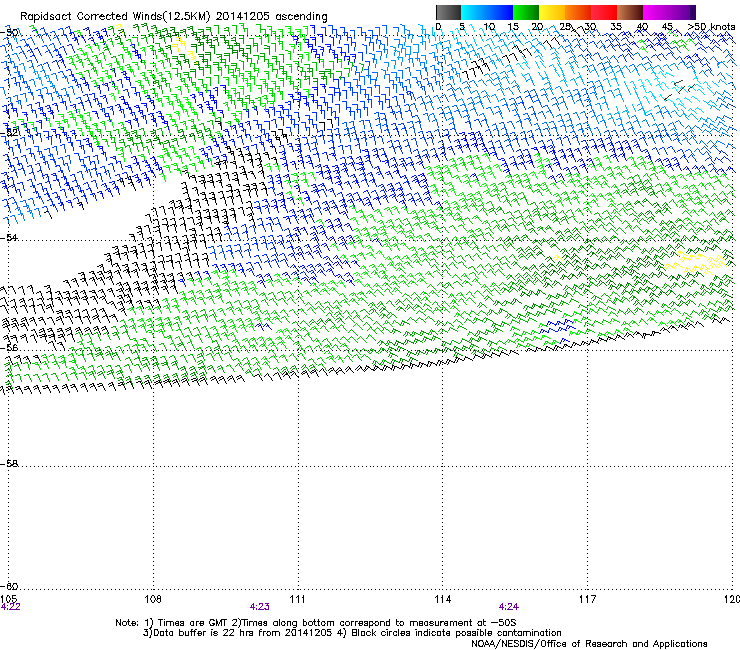Viewport: 740px width, 650px height.
Task: Click the gray 0-5 knots legend swatch
Action: [x=448, y=12]
